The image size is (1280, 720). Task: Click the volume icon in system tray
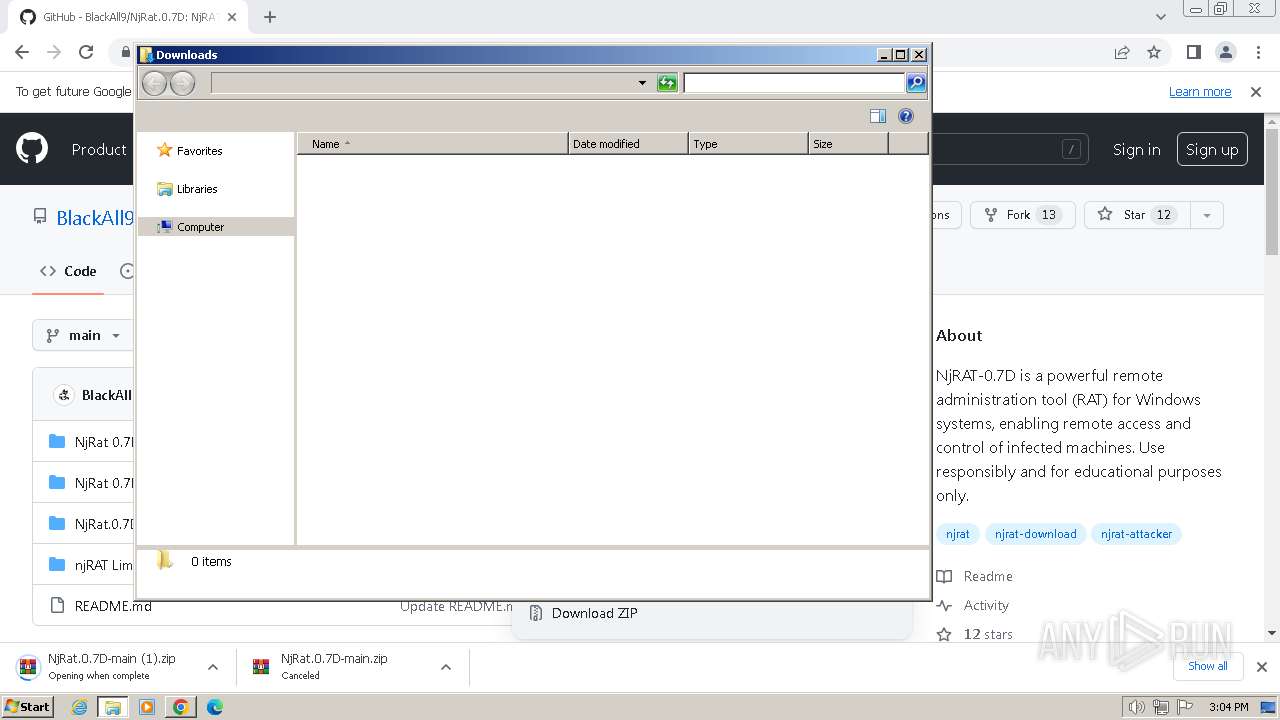1136,707
